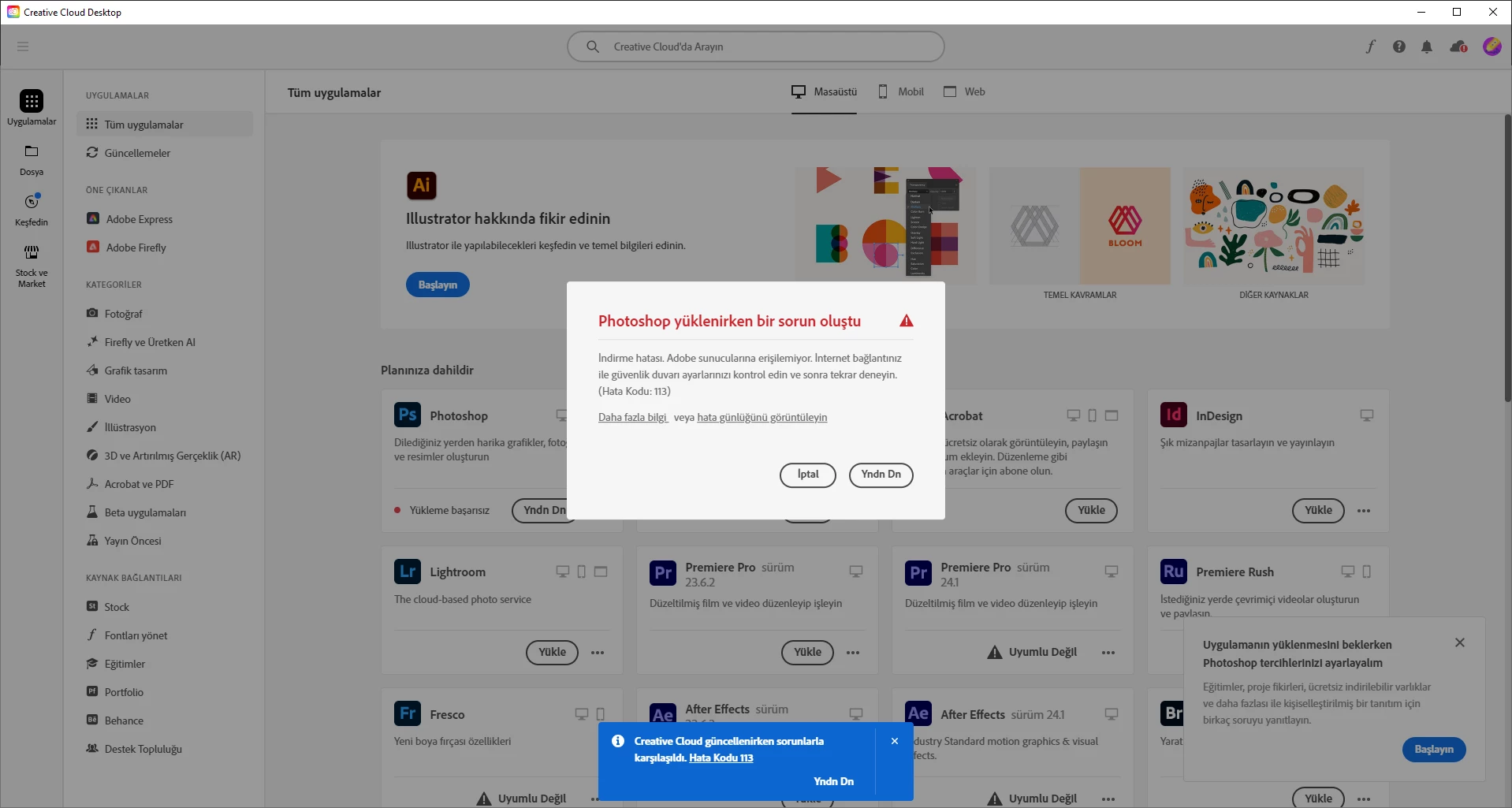The width and height of the screenshot is (1512, 808).
Task: Click the Premiere Pro 23.6.2 Pr icon
Action: (x=663, y=573)
